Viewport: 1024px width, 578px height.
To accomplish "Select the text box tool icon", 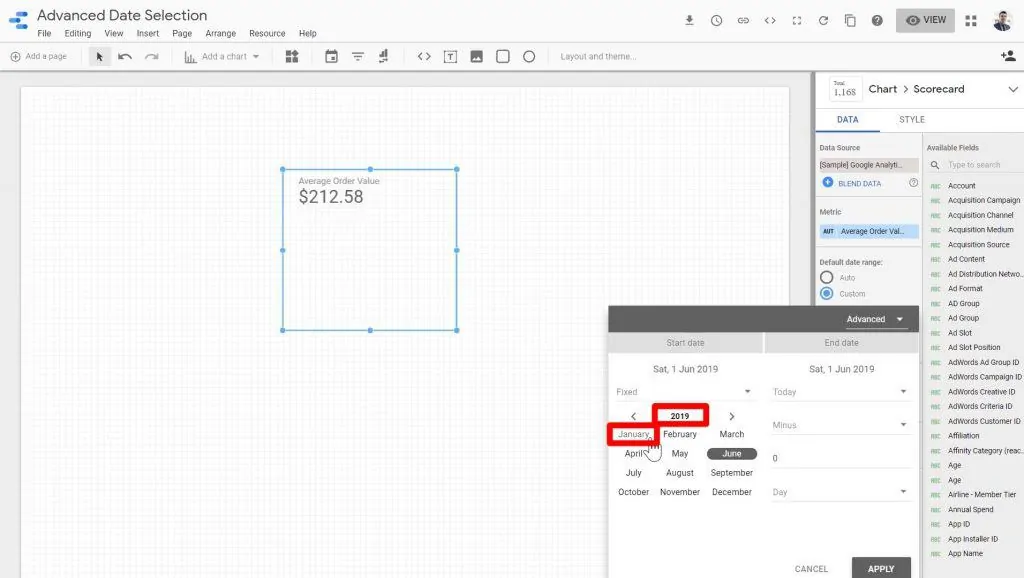I will pos(450,57).
